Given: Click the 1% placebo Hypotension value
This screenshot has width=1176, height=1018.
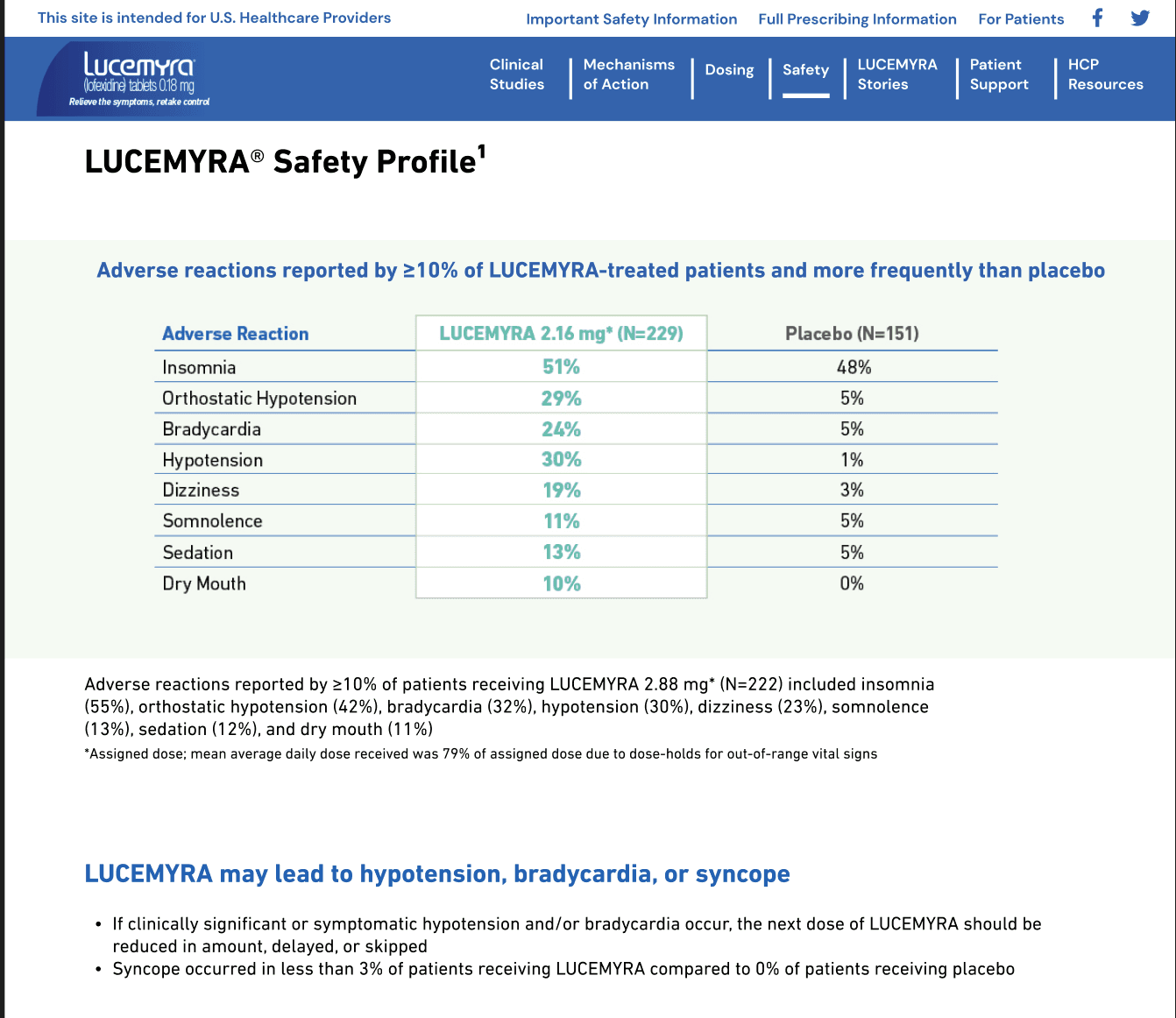Looking at the screenshot, I should (852, 460).
